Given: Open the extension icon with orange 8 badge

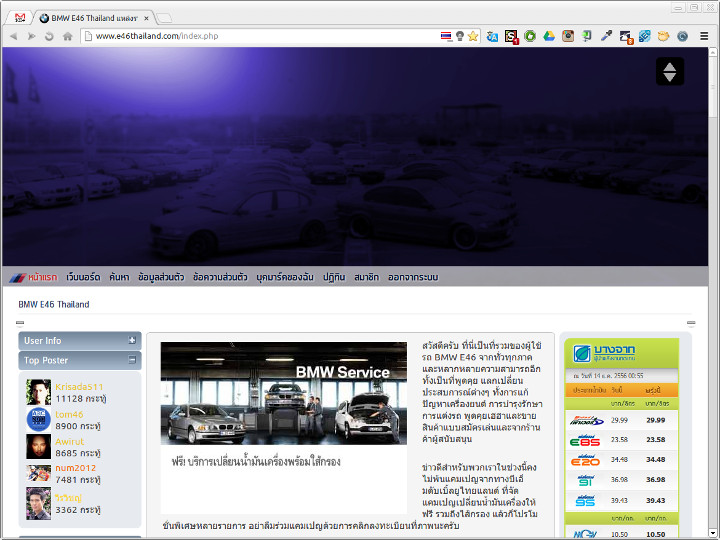Looking at the screenshot, I should [626, 37].
